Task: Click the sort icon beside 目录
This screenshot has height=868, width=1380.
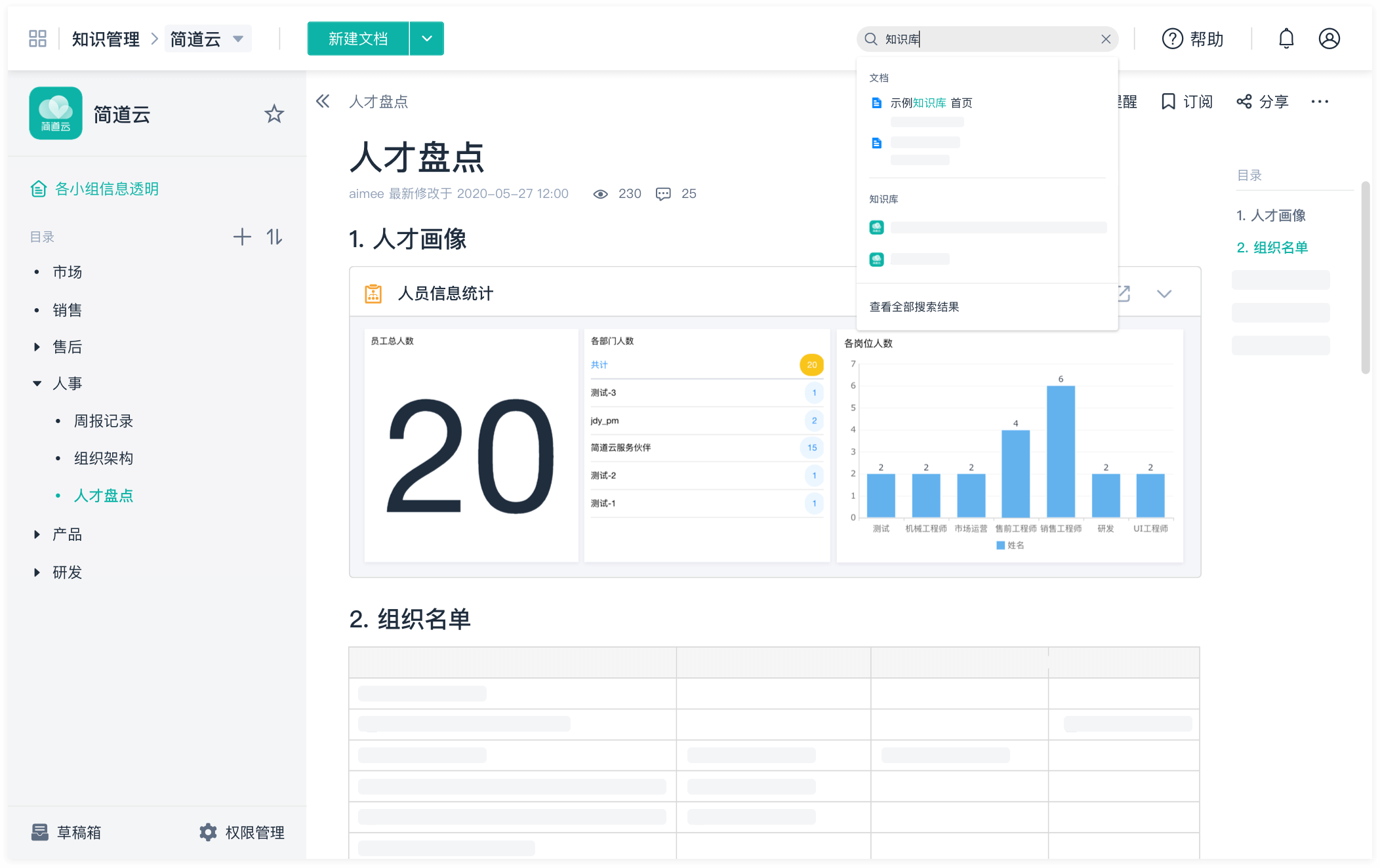Action: (274, 237)
